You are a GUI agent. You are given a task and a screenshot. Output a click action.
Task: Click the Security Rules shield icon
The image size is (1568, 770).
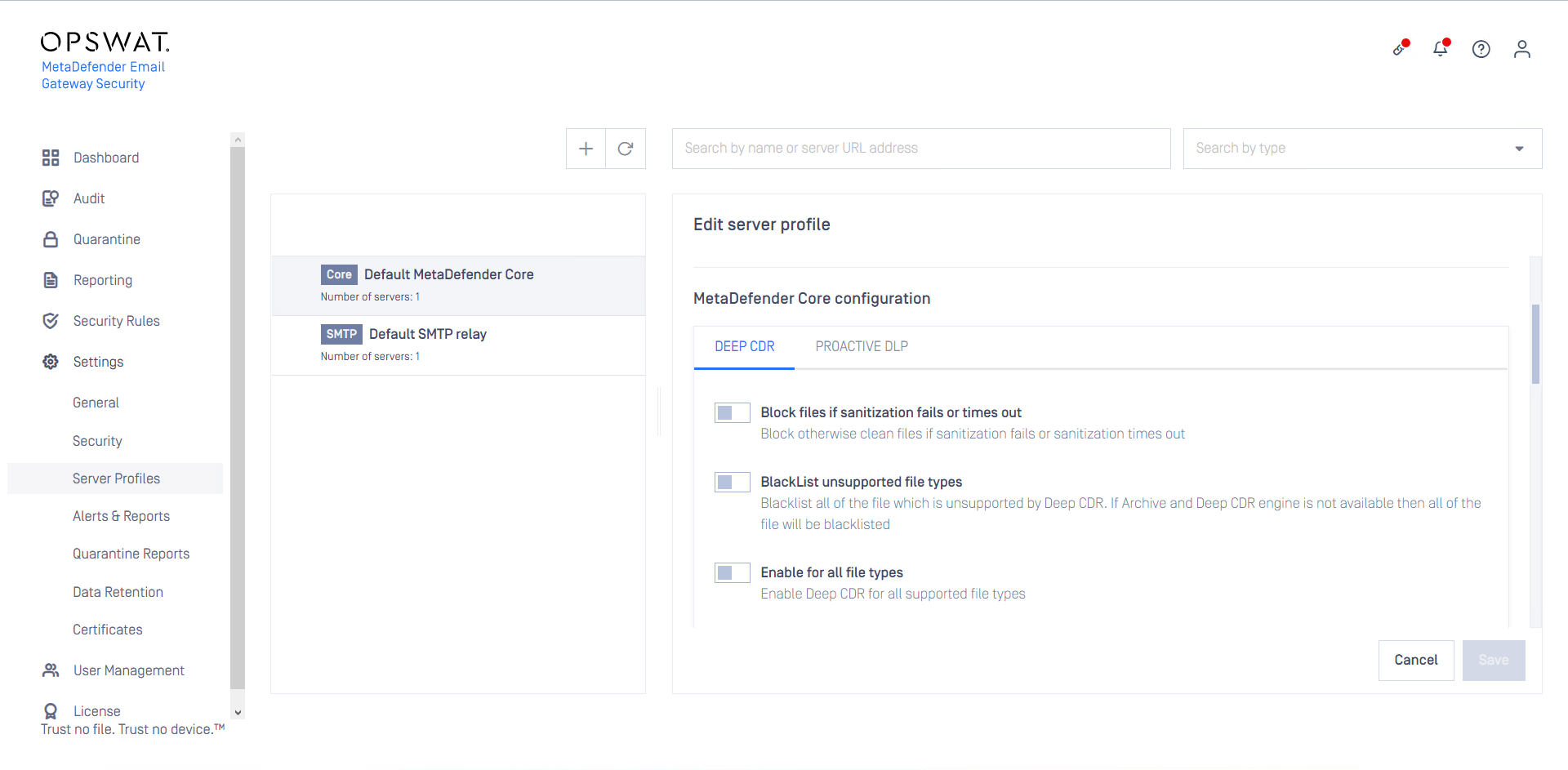[x=51, y=321]
